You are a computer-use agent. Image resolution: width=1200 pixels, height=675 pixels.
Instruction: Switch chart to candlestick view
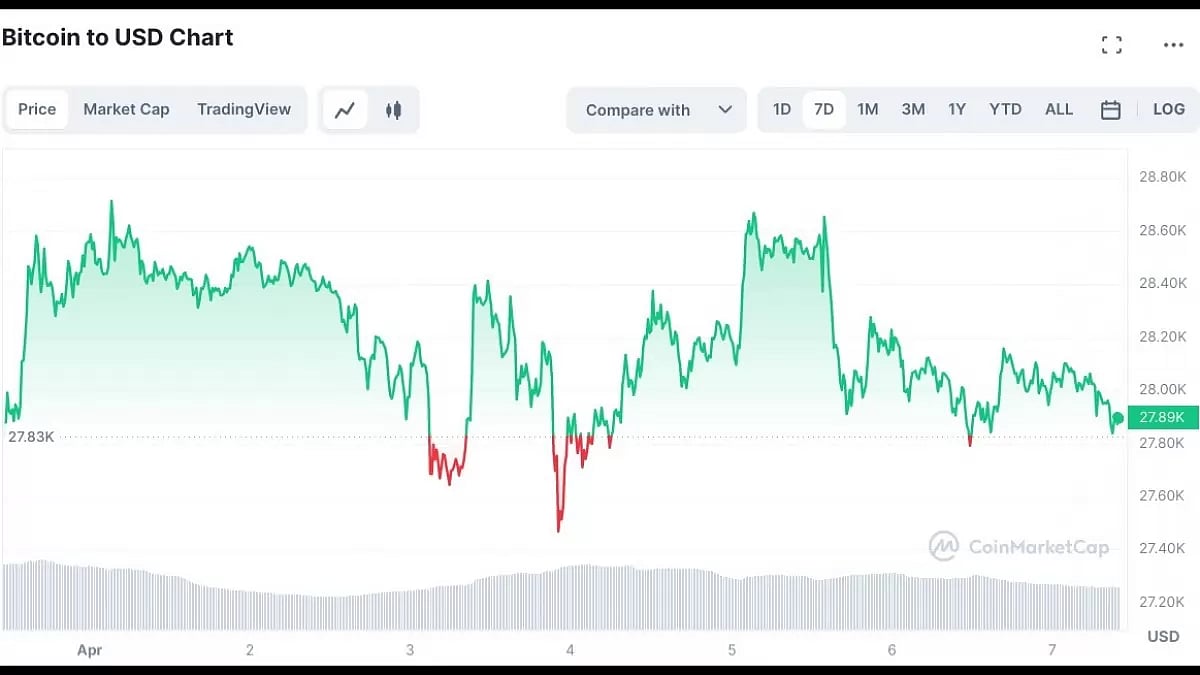pyautogui.click(x=391, y=110)
